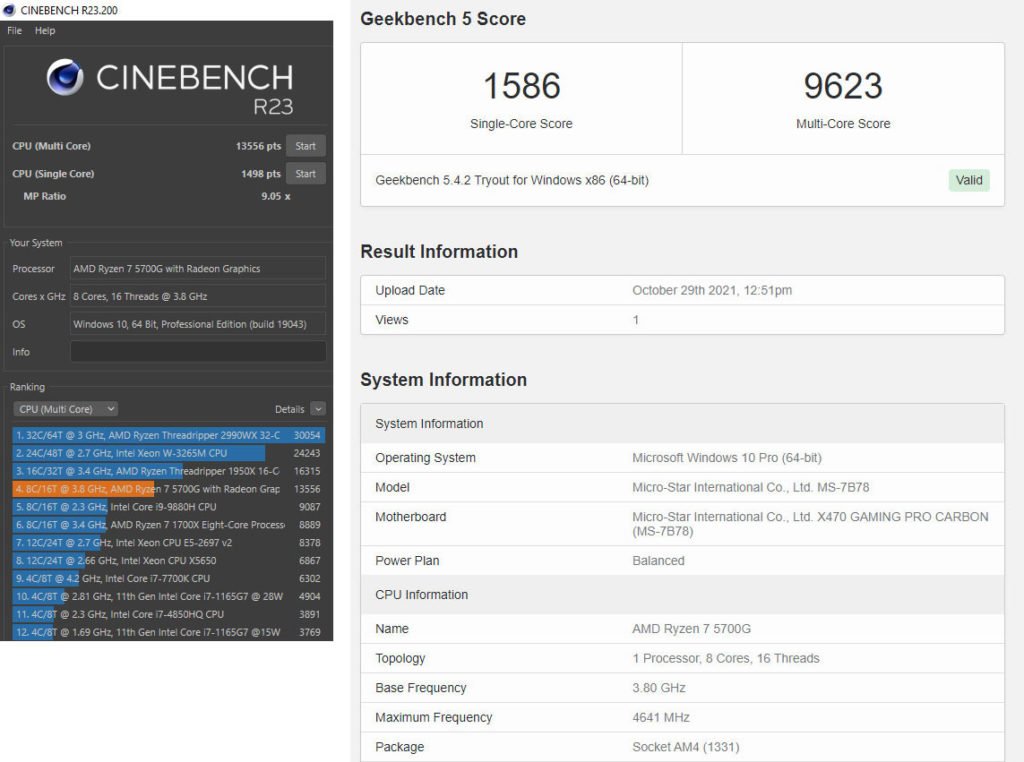Open the CPU (Multi Core) ranking dropdown
Image resolution: width=1024 pixels, height=762 pixels.
[66, 409]
